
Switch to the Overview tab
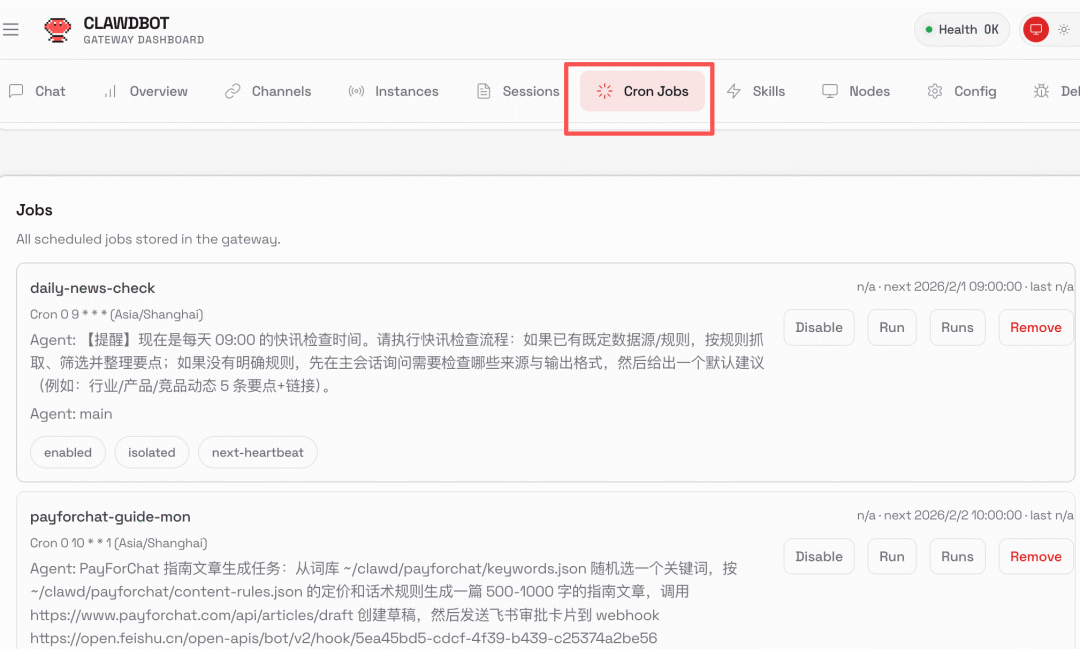(145, 91)
